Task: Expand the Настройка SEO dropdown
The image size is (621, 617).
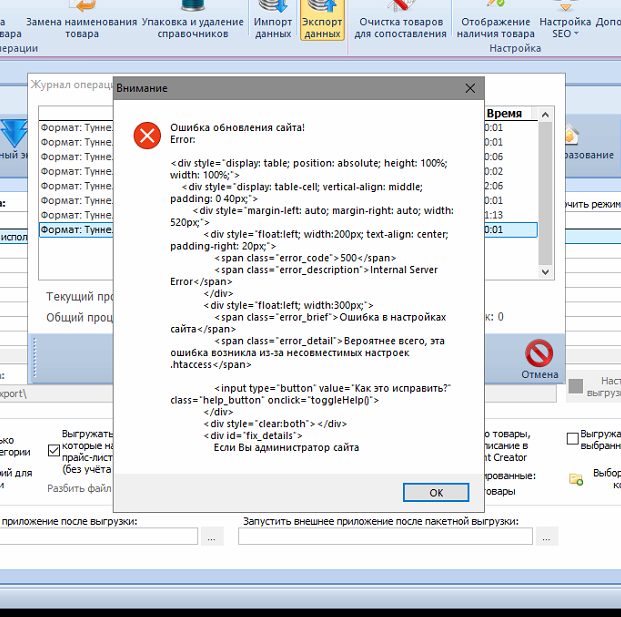Action: 565,20
